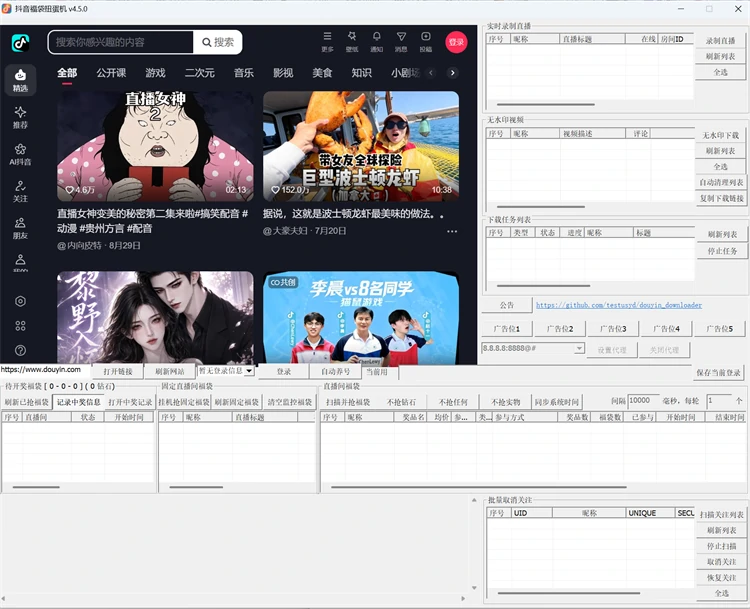750x609 pixels.
Task: Open the AI抖音 sidebar icon
Action: coord(20,154)
